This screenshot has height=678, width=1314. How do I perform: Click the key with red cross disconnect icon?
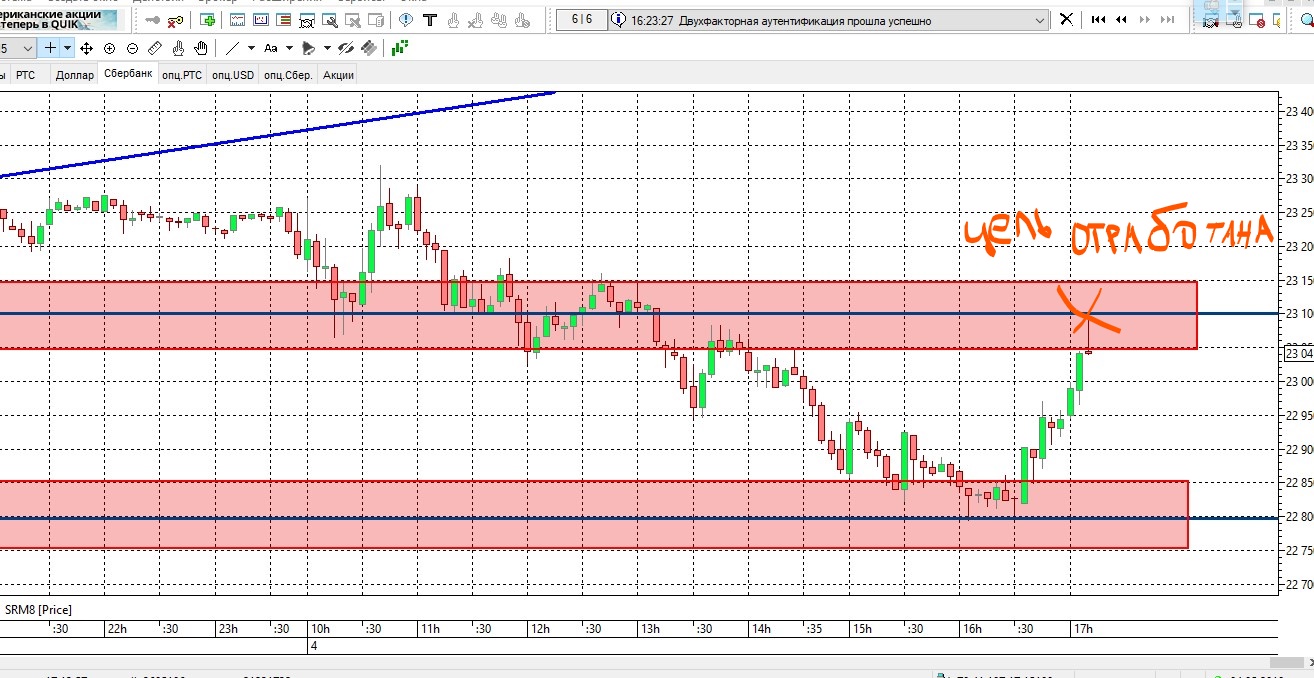click(176, 20)
